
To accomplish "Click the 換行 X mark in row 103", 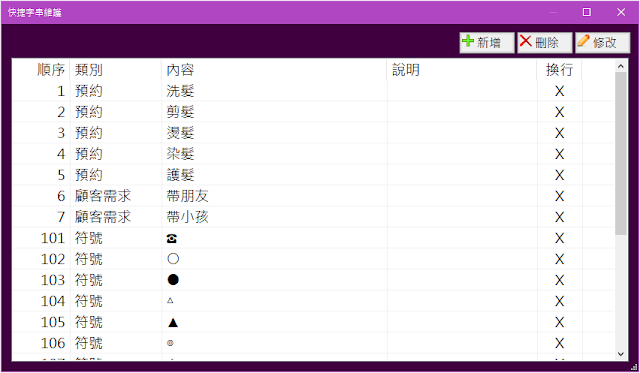I will click(x=560, y=280).
